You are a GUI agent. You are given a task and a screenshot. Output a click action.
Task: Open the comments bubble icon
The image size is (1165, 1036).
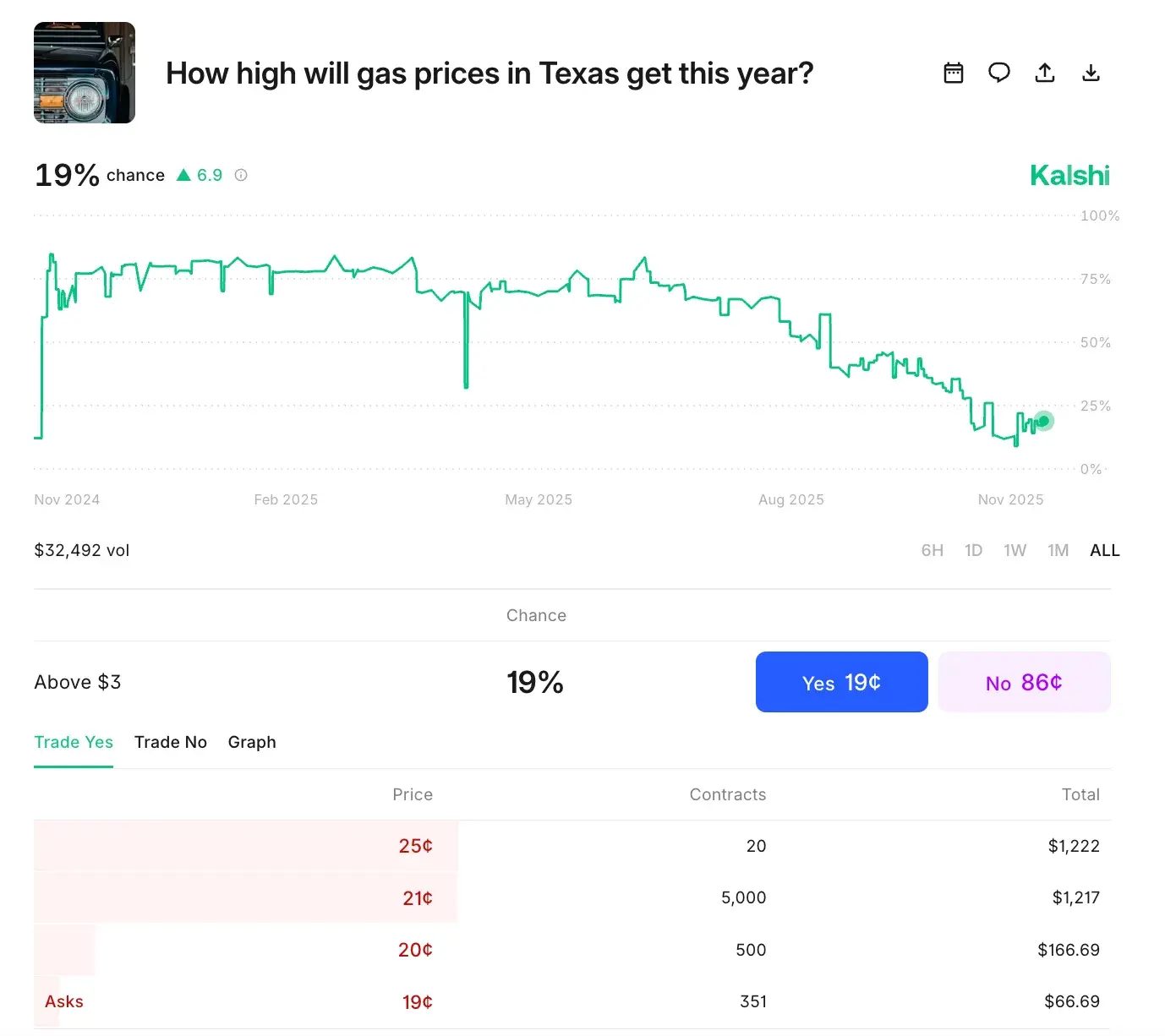(x=998, y=73)
